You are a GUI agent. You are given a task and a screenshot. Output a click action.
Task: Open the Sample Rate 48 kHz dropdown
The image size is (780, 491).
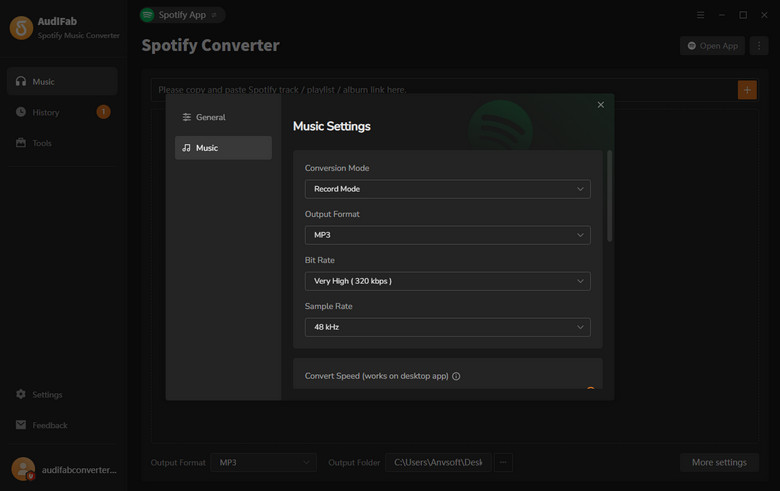(447, 327)
